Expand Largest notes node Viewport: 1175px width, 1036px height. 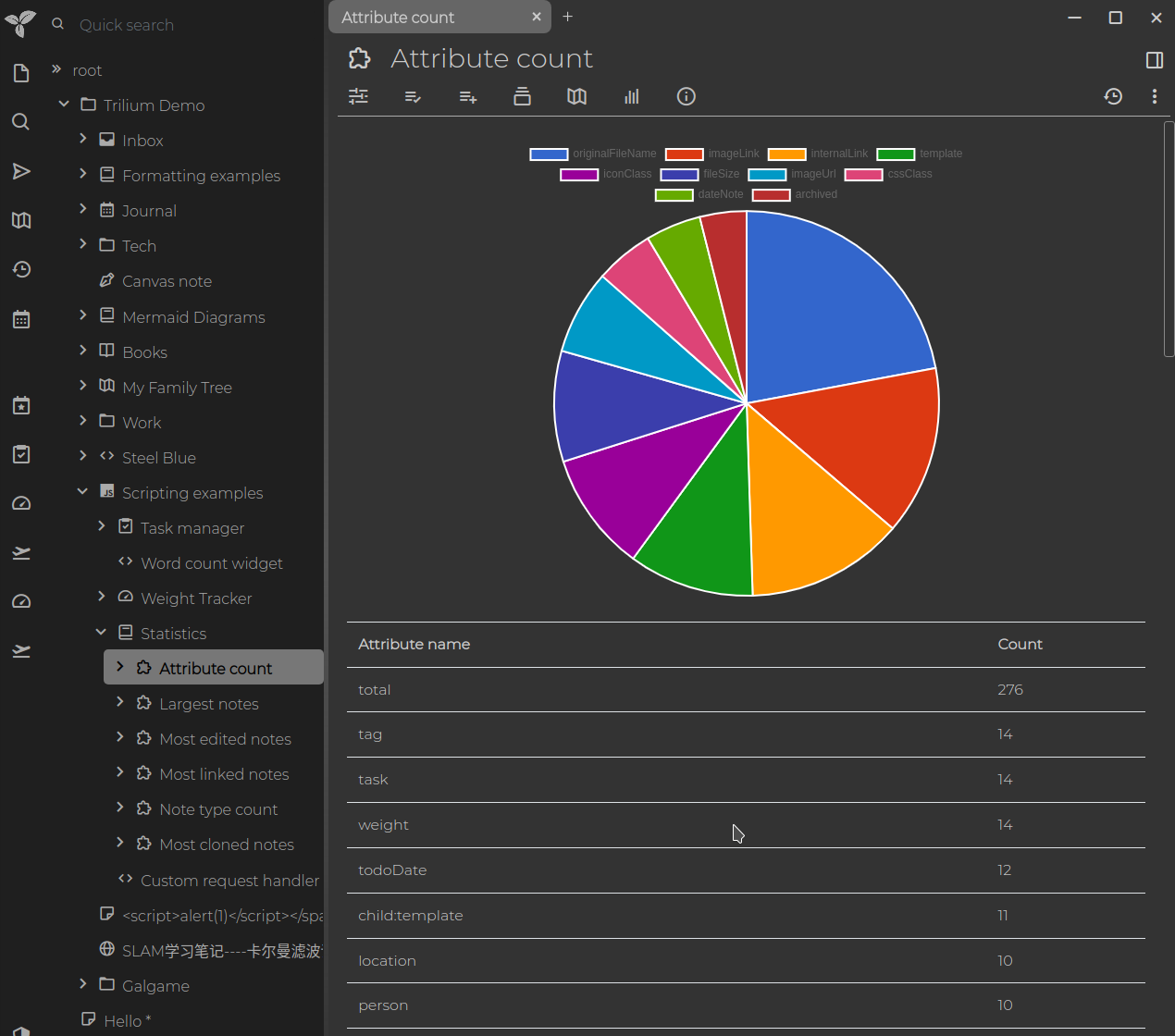point(119,702)
